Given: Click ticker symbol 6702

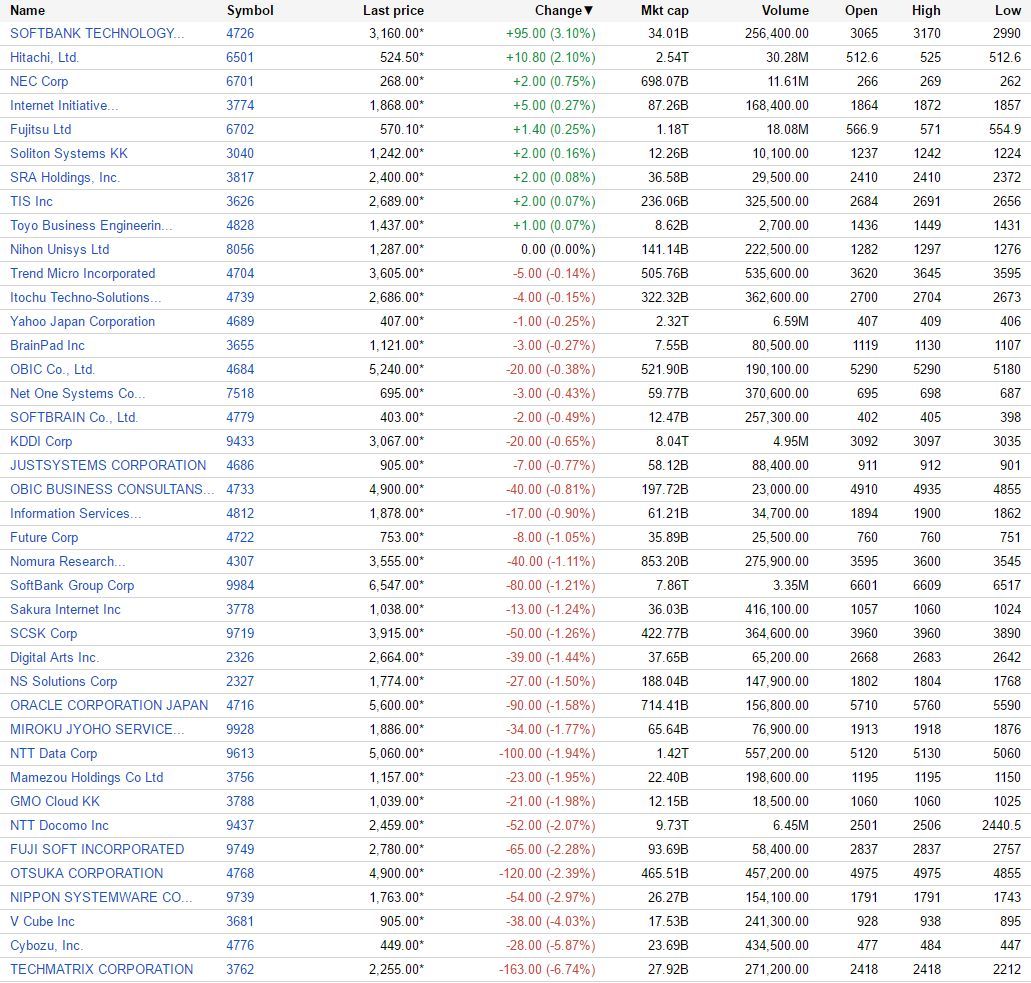Looking at the screenshot, I should click(x=240, y=130).
